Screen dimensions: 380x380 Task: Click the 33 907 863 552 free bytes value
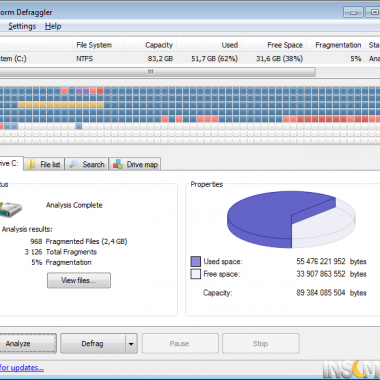[321, 274]
